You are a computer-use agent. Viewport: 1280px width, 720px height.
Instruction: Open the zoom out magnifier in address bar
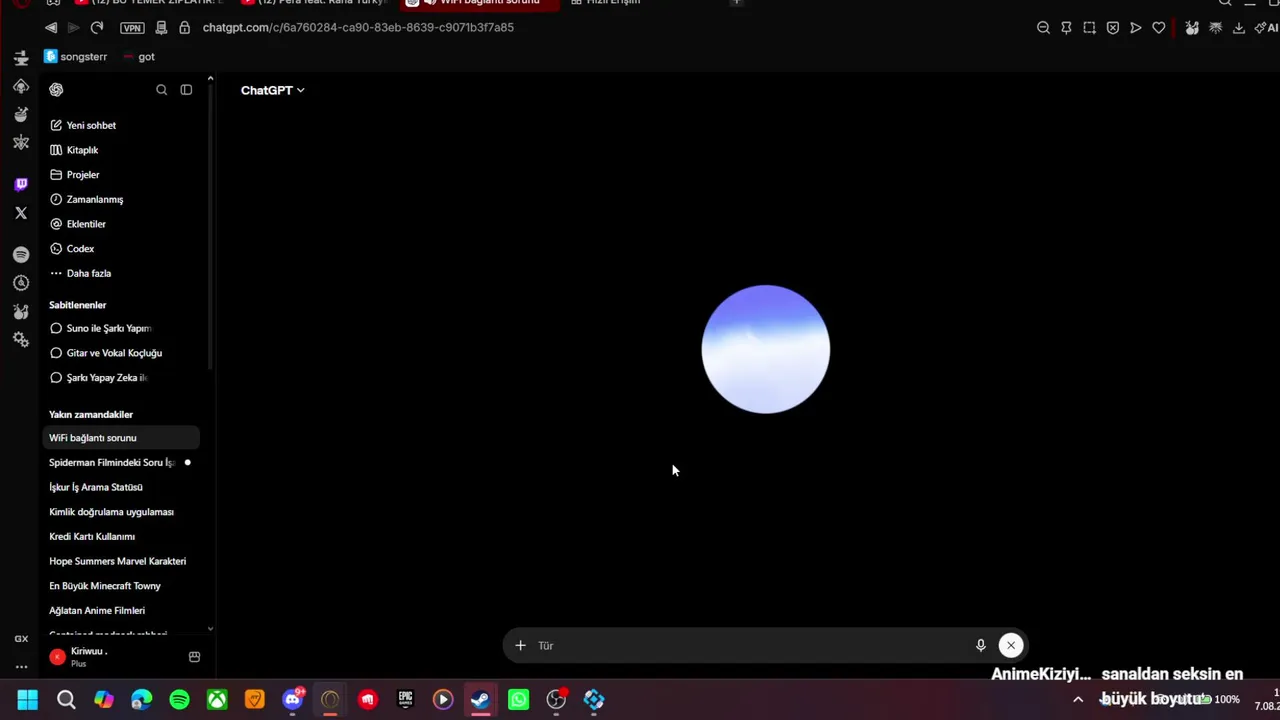tap(1043, 28)
